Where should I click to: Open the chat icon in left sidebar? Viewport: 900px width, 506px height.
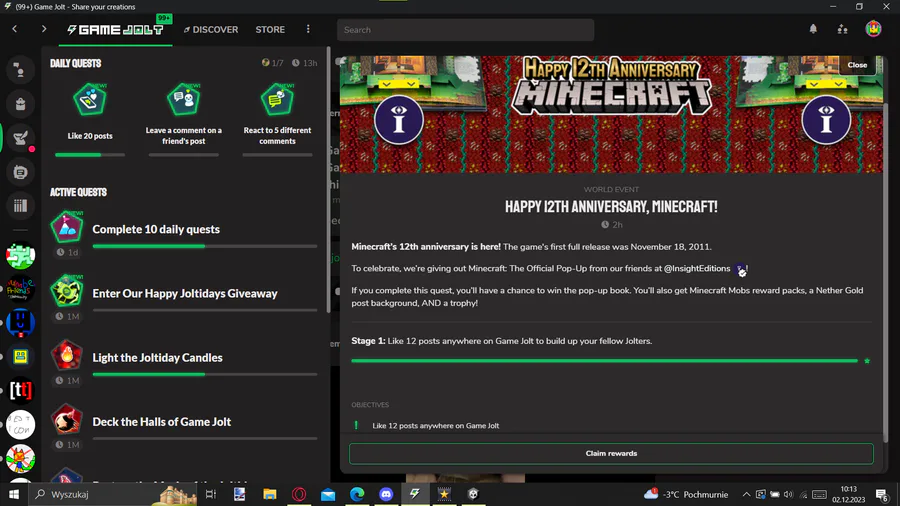pos(20,70)
